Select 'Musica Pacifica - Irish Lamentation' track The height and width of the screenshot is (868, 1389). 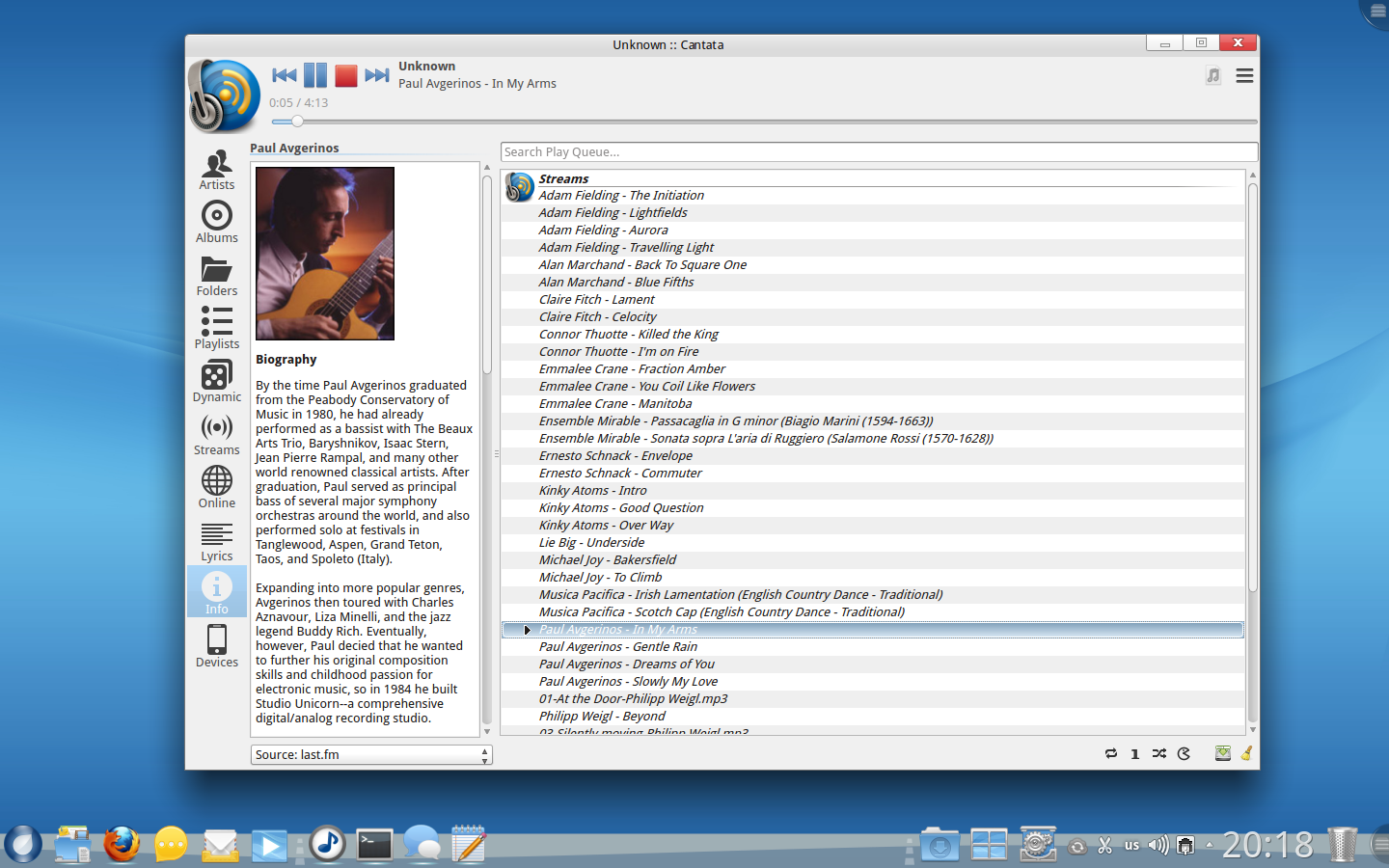[872, 594]
